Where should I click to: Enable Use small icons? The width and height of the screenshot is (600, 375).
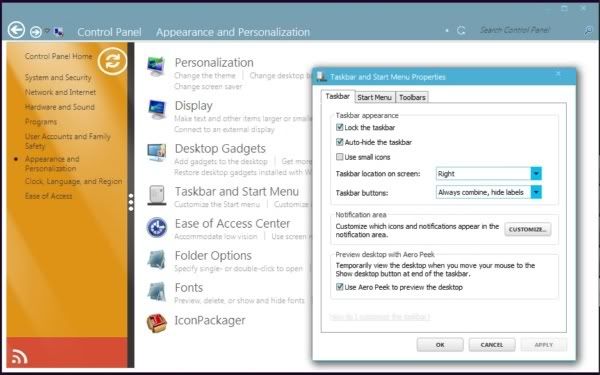click(339, 157)
